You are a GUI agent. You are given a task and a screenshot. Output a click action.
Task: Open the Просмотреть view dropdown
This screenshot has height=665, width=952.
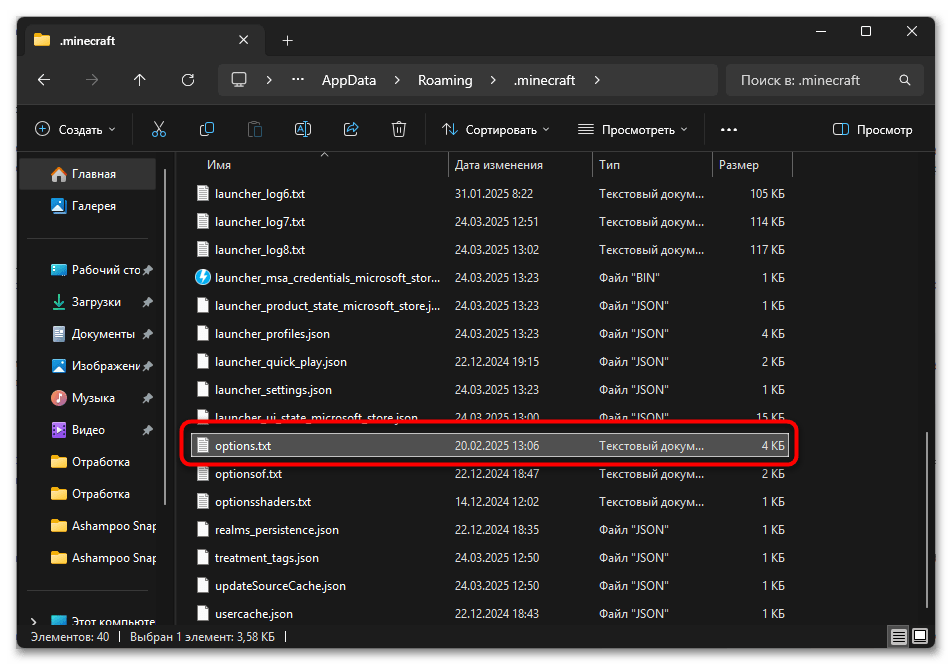633,129
